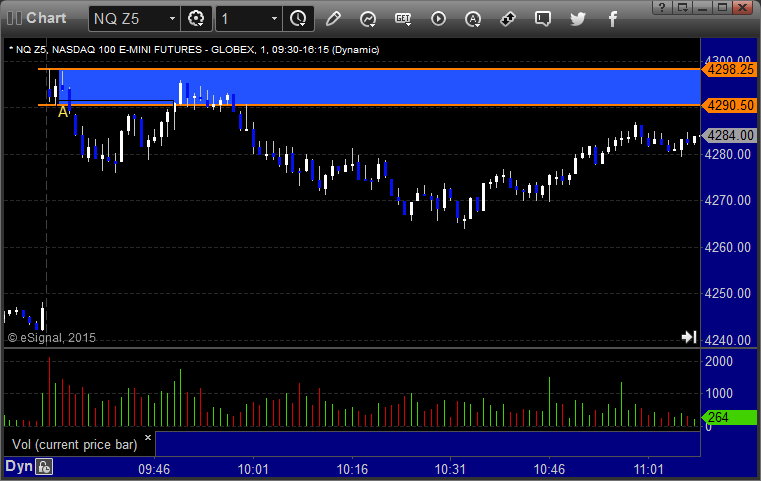Click the symbol link arrows icon
Viewport: 761px width, 481px height.
click(x=508, y=19)
